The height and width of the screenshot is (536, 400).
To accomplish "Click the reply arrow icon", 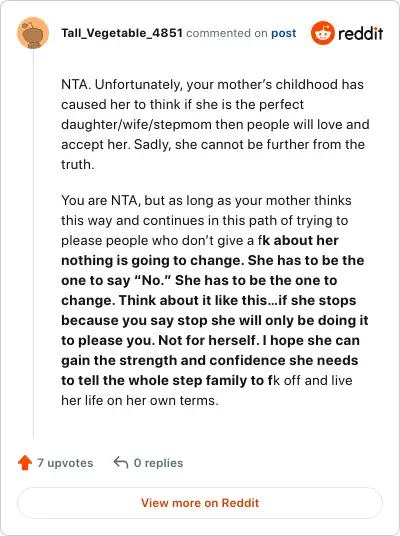I will 121,462.
